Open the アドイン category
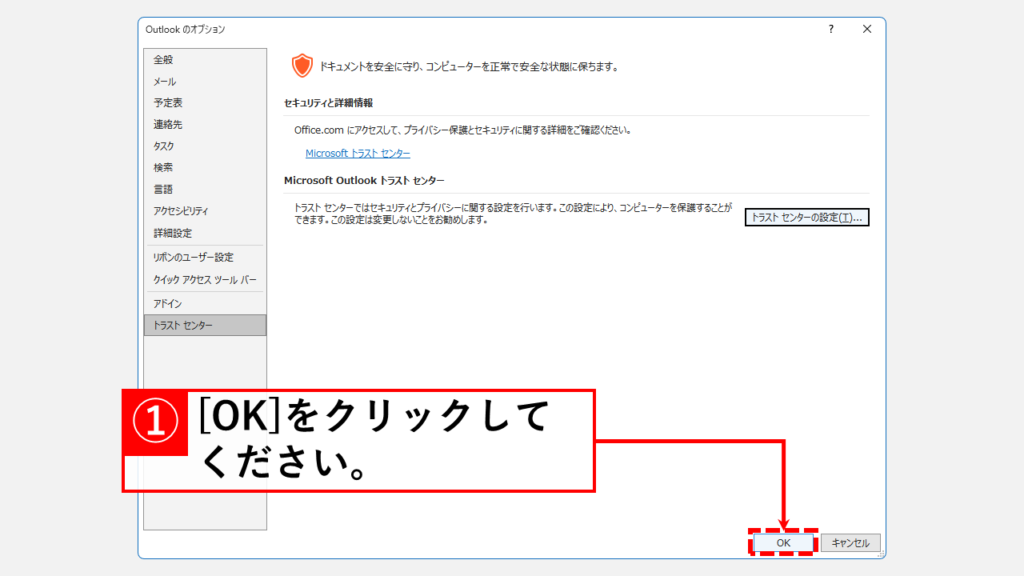This screenshot has height=576, width=1024. point(204,304)
